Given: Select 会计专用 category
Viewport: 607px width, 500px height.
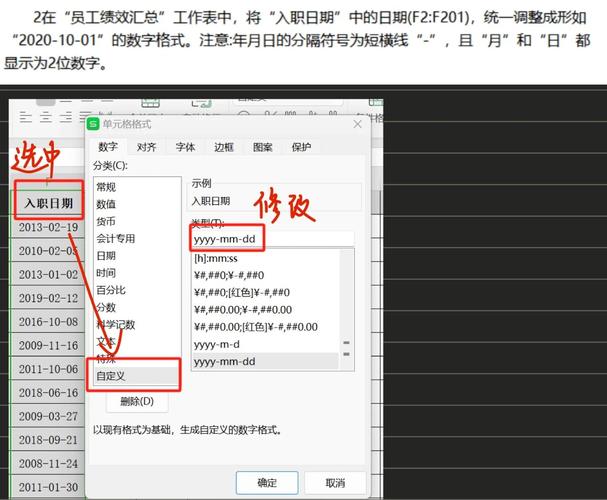Looking at the screenshot, I should (x=137, y=238).
